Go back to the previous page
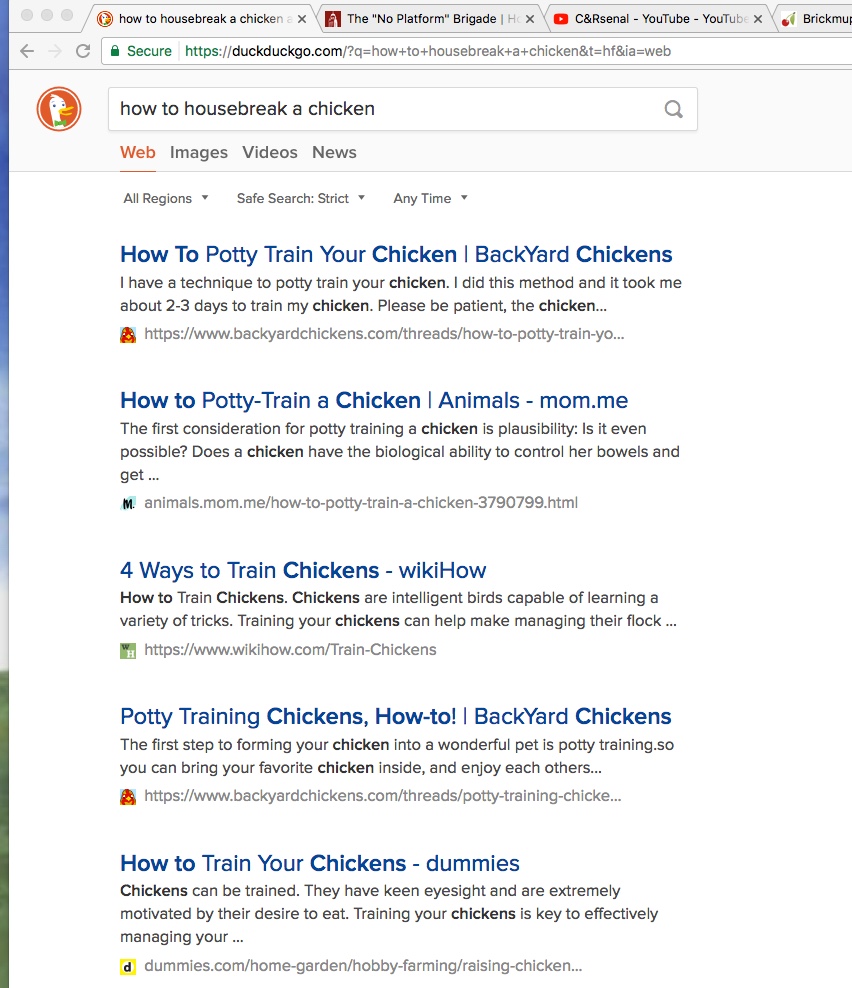852x988 pixels. pyautogui.click(x=27, y=51)
